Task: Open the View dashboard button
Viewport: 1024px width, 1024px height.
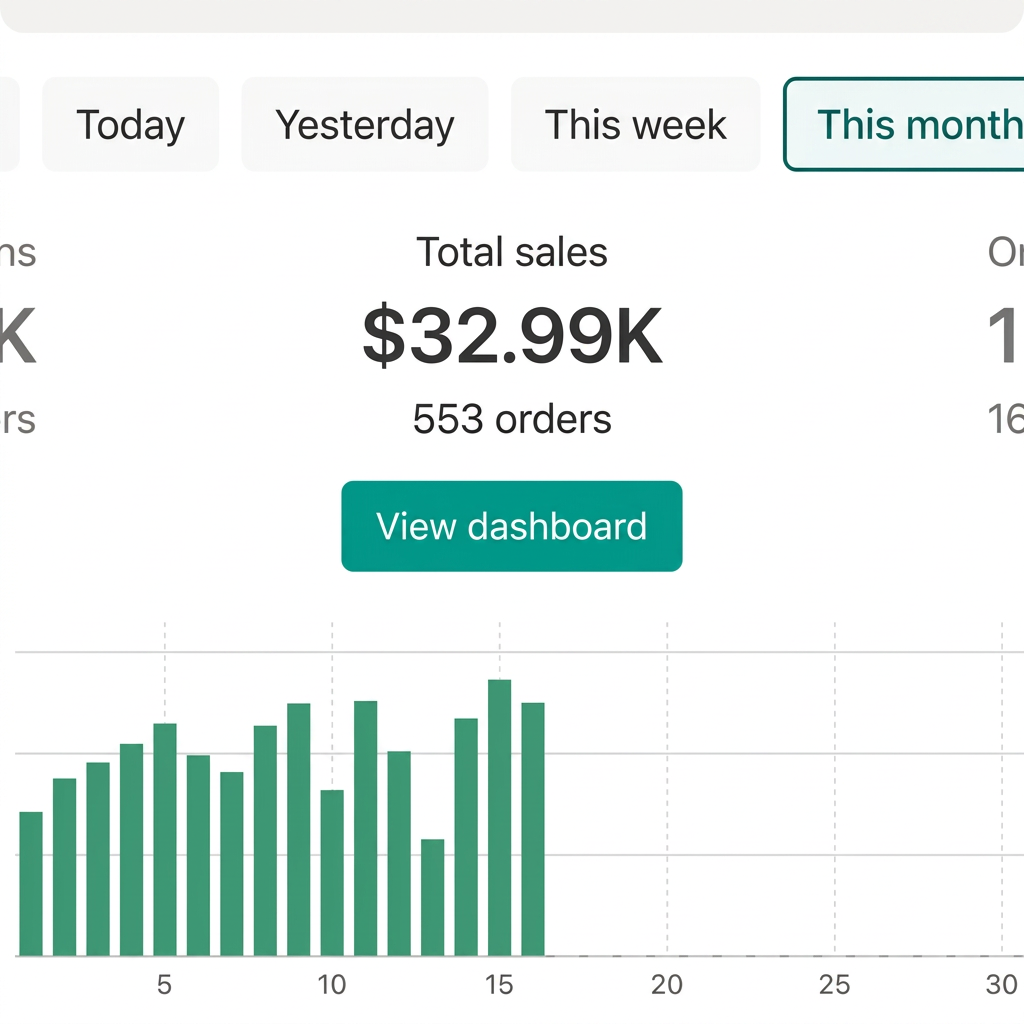Action: click(x=512, y=526)
